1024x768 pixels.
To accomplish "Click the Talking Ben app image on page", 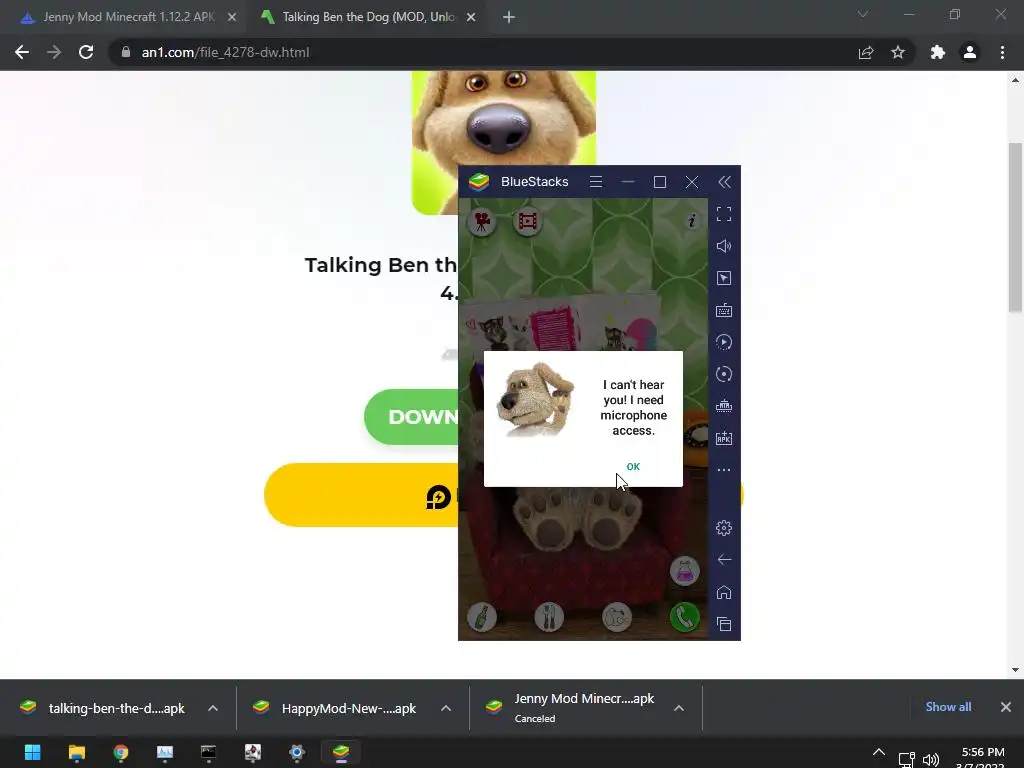I will pos(504,118).
